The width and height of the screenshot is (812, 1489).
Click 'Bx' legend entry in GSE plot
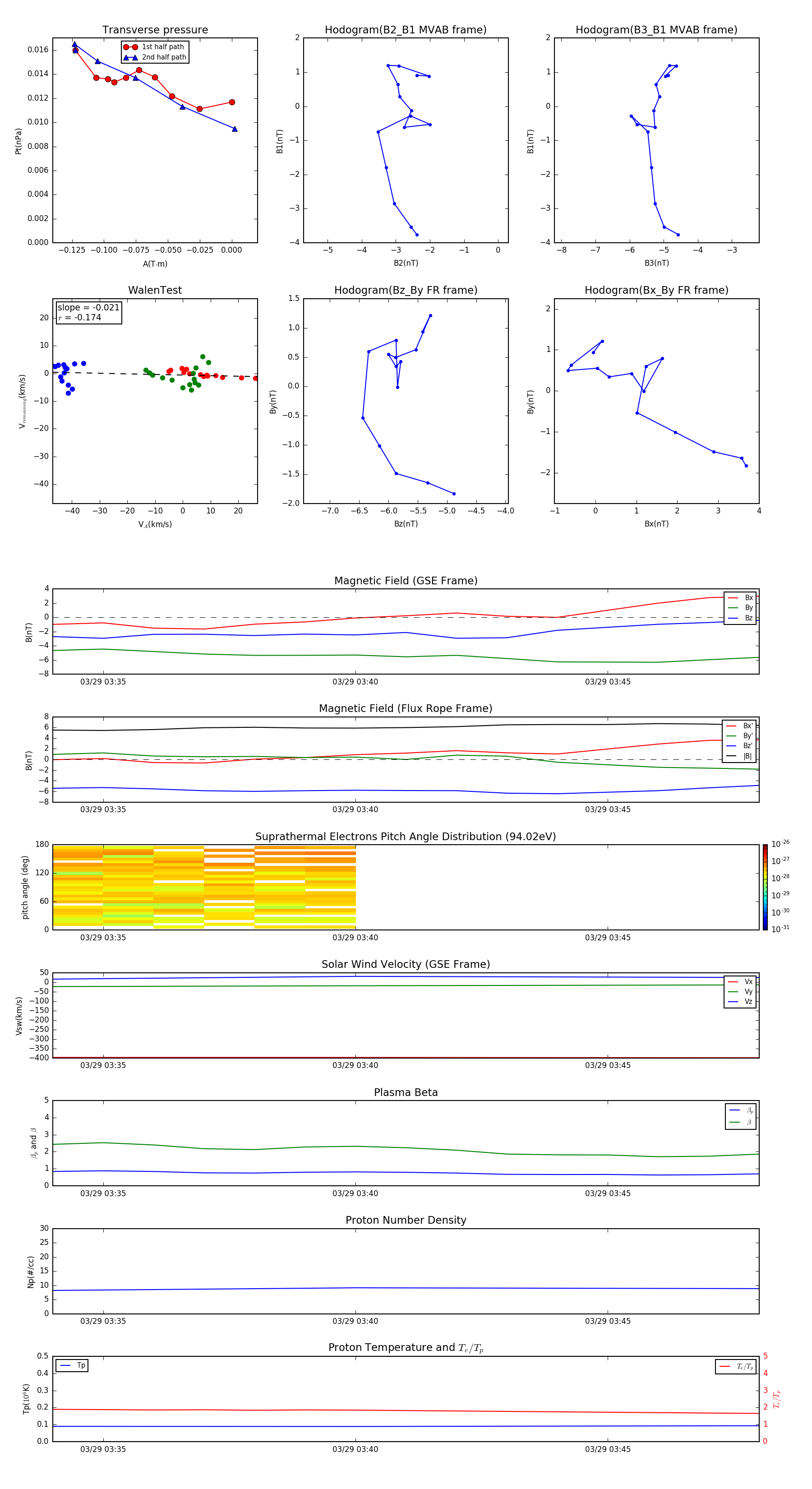[x=740, y=598]
